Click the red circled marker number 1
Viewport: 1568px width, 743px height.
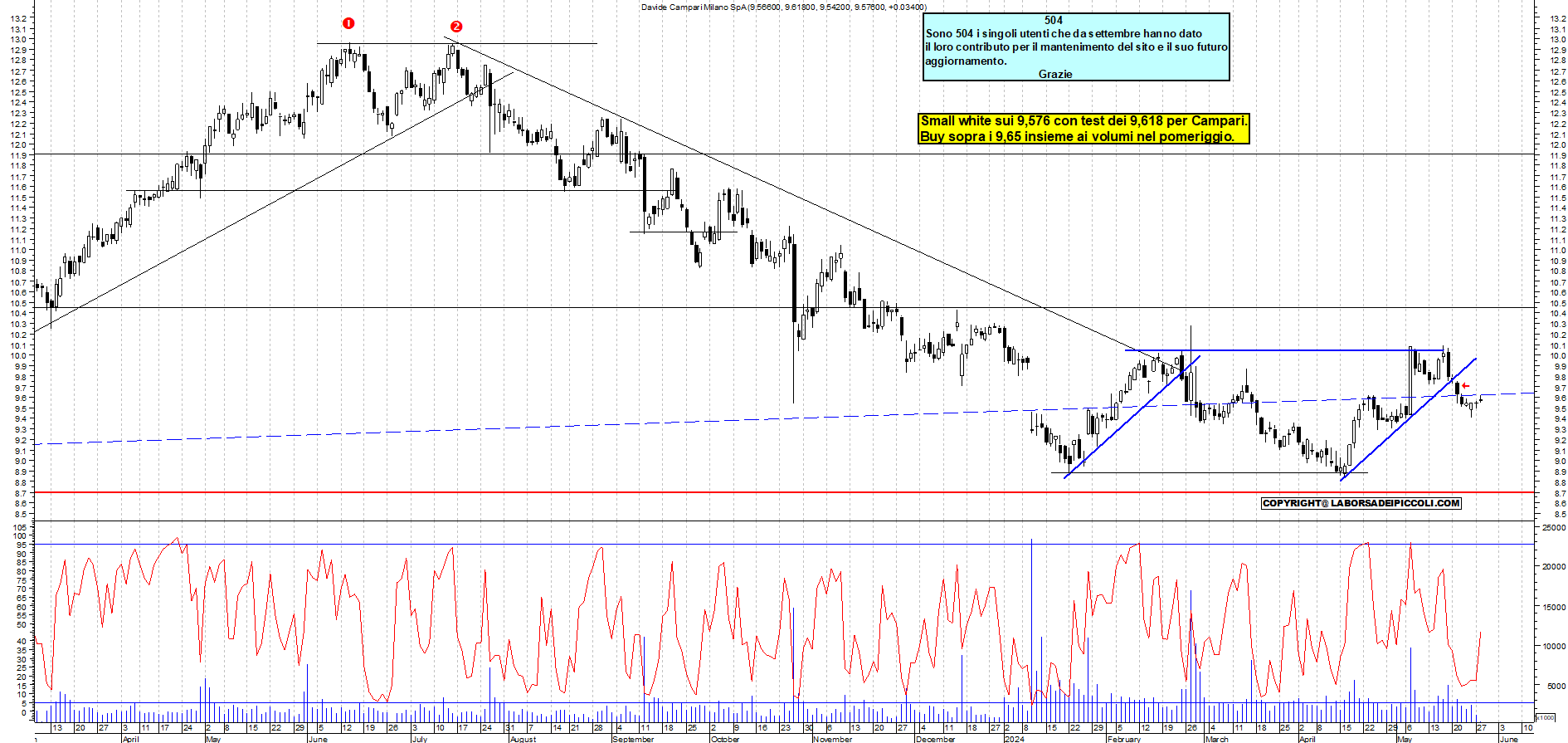coord(348,23)
